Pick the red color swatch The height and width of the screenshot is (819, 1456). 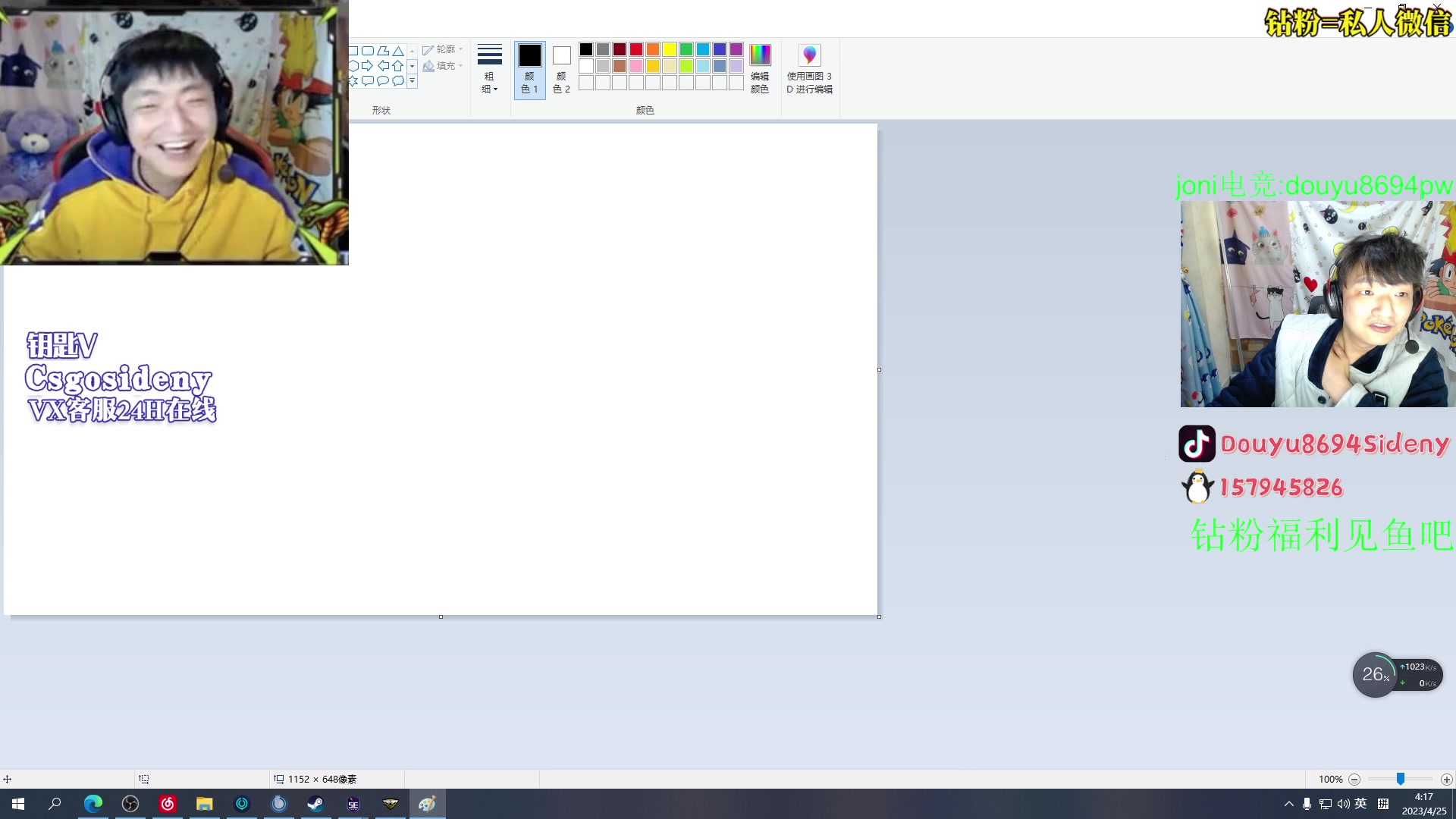pyautogui.click(x=636, y=49)
